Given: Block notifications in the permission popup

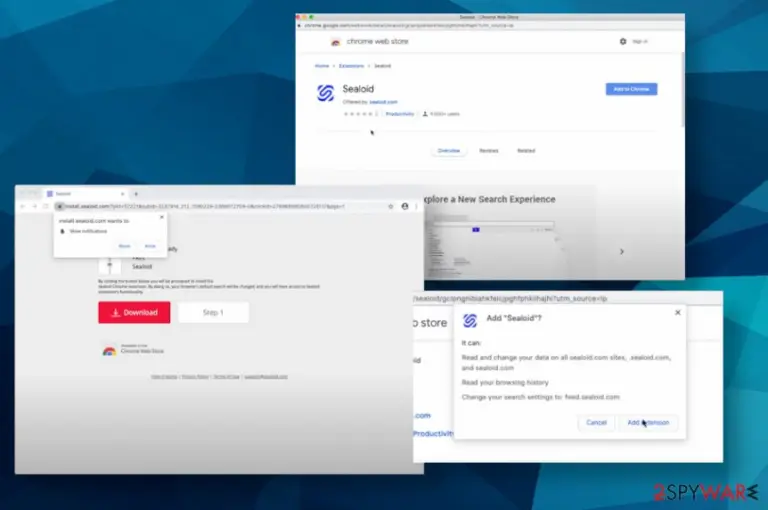Looking at the screenshot, I should point(124,246).
